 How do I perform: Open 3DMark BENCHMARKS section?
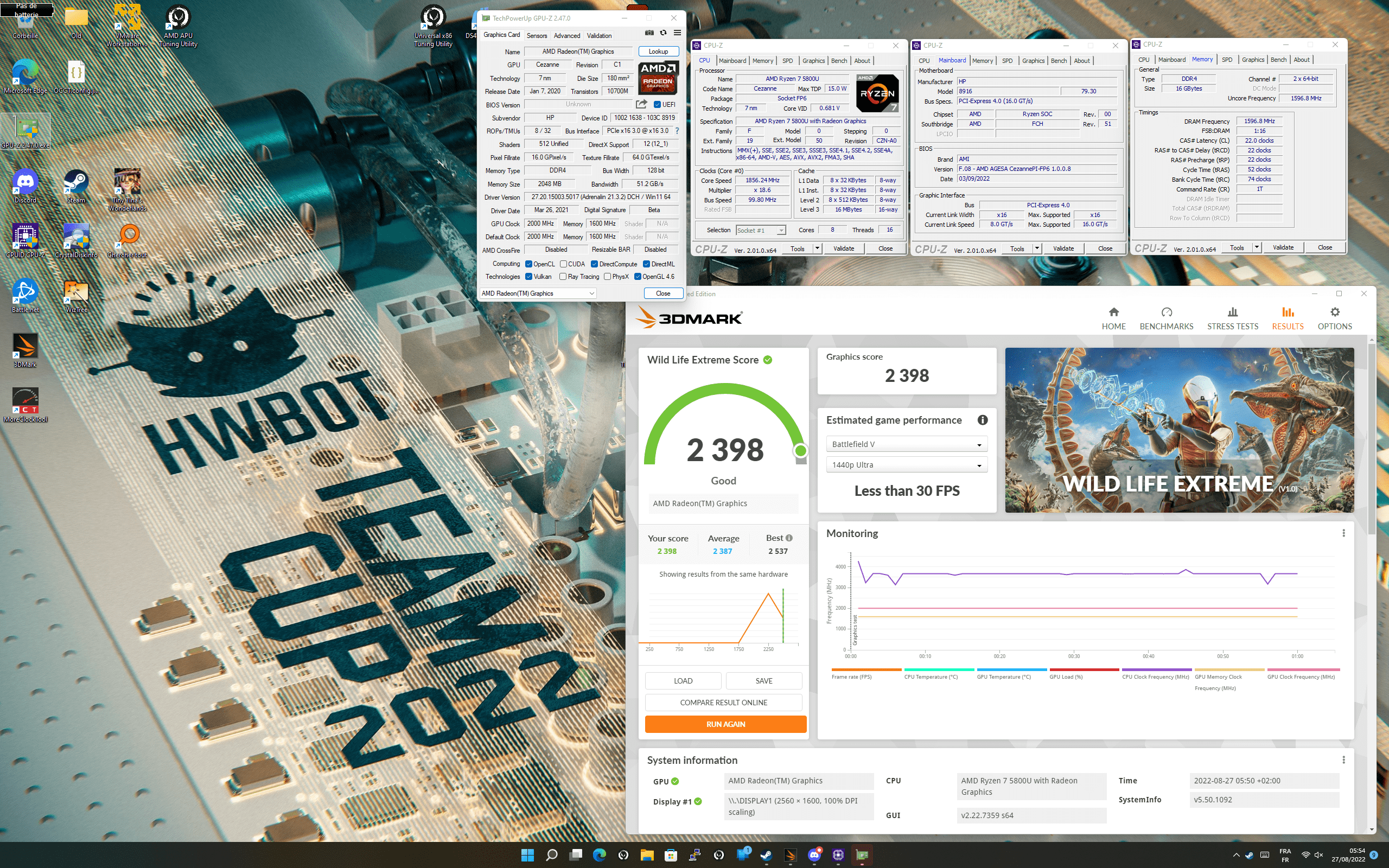click(x=1167, y=318)
